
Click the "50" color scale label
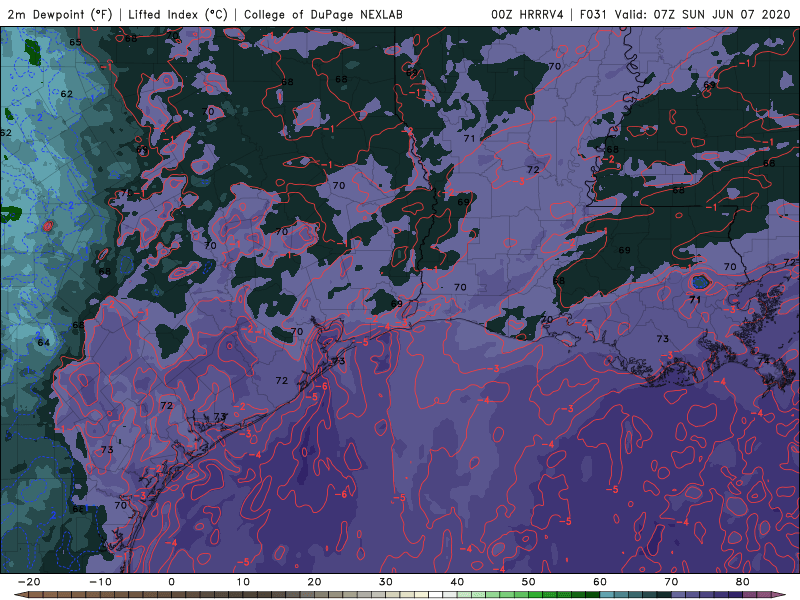pyautogui.click(x=529, y=582)
